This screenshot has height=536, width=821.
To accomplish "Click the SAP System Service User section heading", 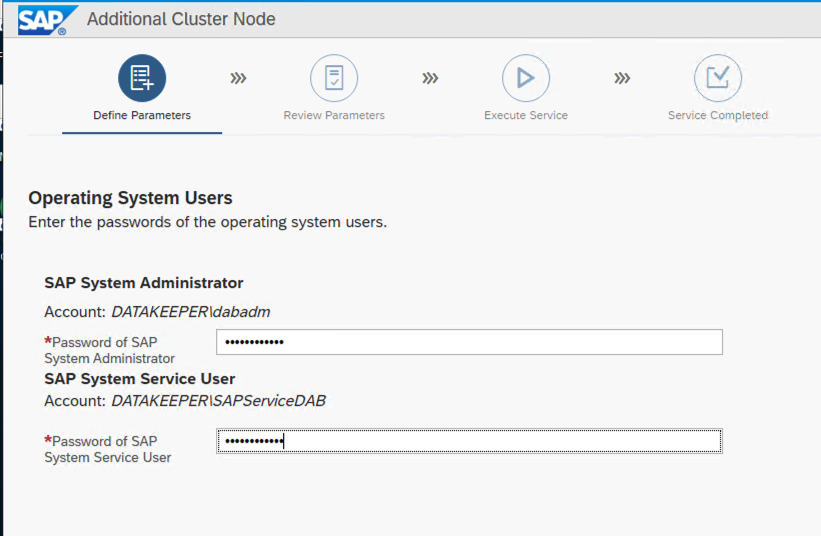I will [139, 378].
